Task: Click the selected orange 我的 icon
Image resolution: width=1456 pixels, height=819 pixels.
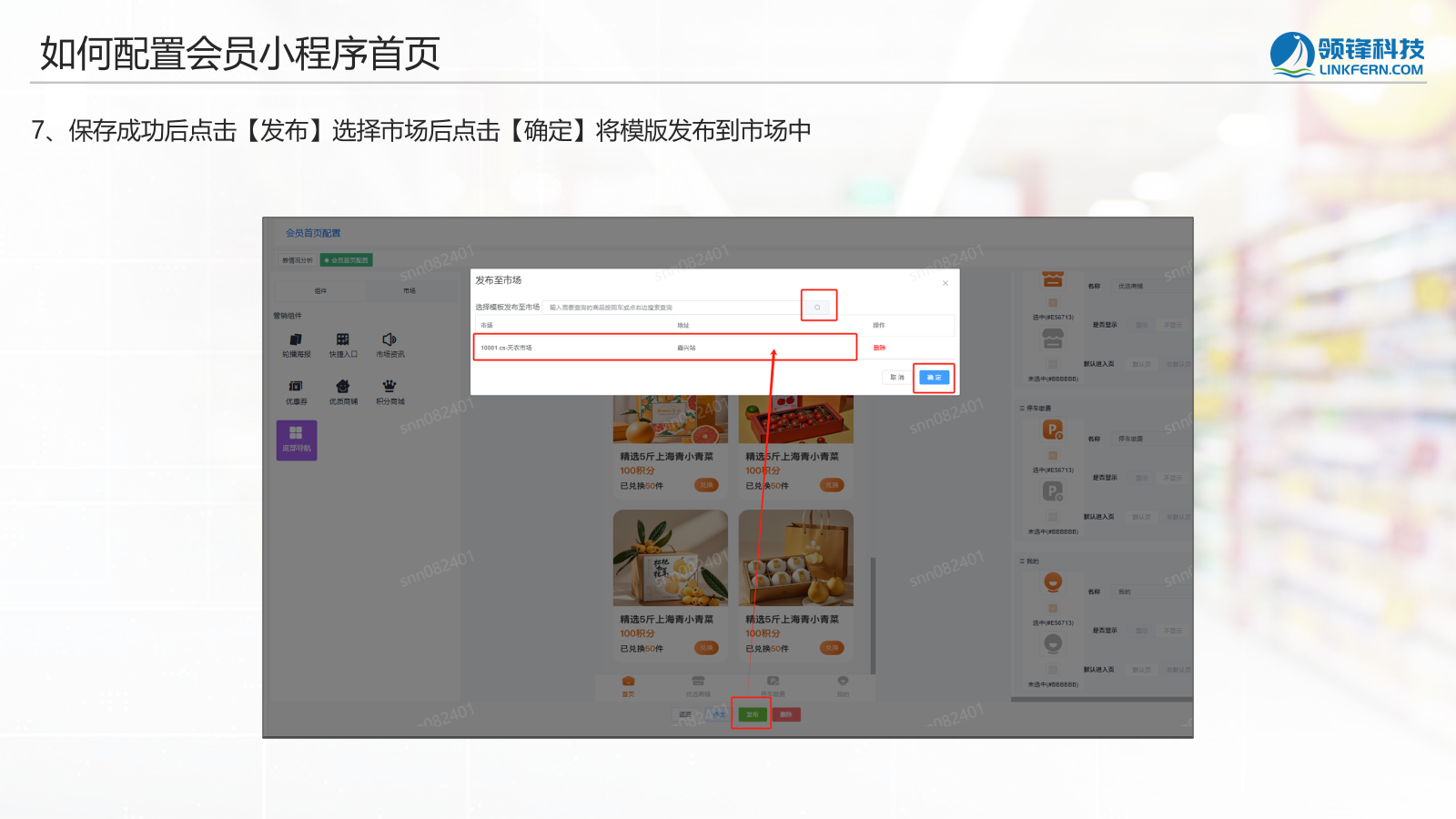Action: pos(1053,582)
